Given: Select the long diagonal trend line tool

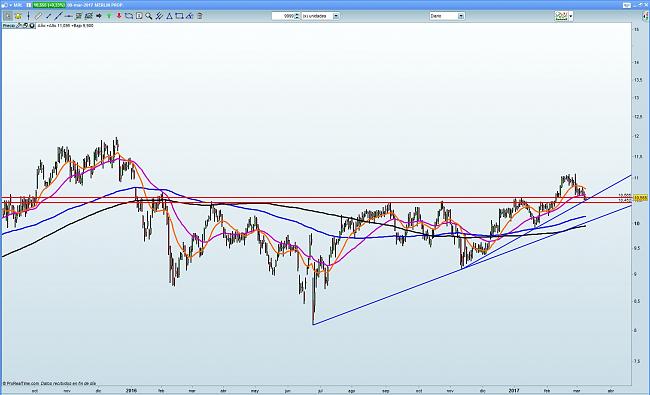Looking at the screenshot, I should point(58,16).
